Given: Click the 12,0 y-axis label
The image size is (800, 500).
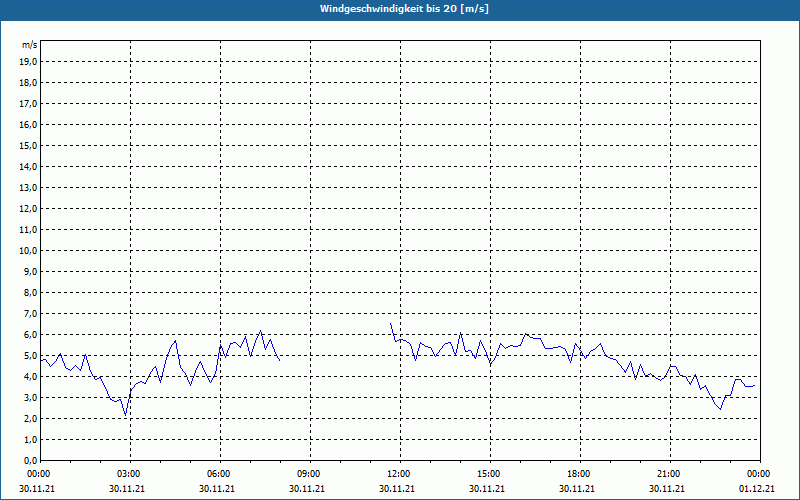Looking at the screenshot, I should click(29, 209).
